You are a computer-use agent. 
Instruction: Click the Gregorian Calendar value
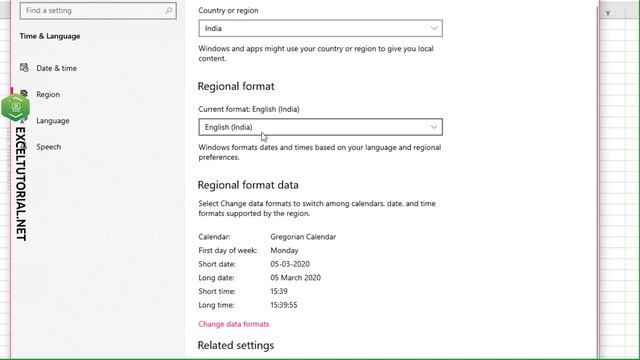[x=303, y=237]
